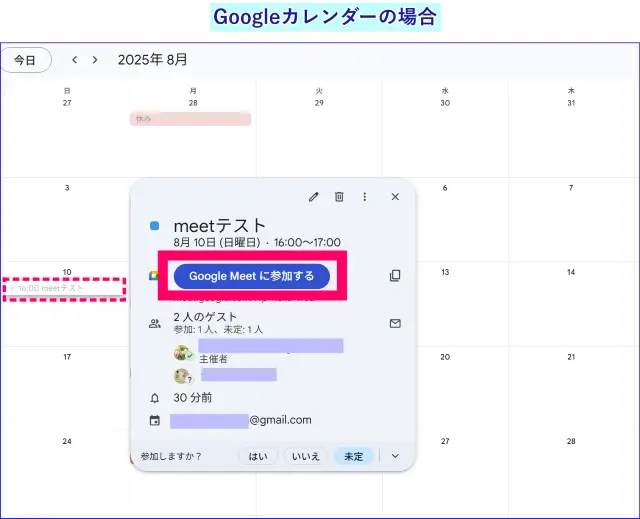Image resolution: width=640 pixels, height=519 pixels.
Task: Select date 21 in the calendar
Action: click(x=571, y=357)
